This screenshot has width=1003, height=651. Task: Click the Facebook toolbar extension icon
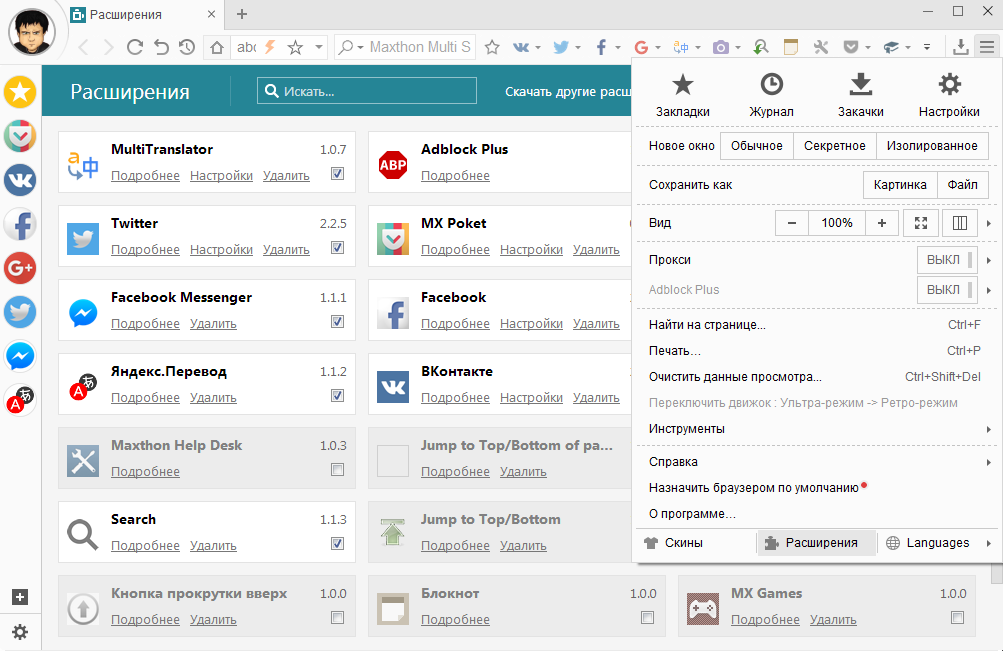pyautogui.click(x=601, y=47)
